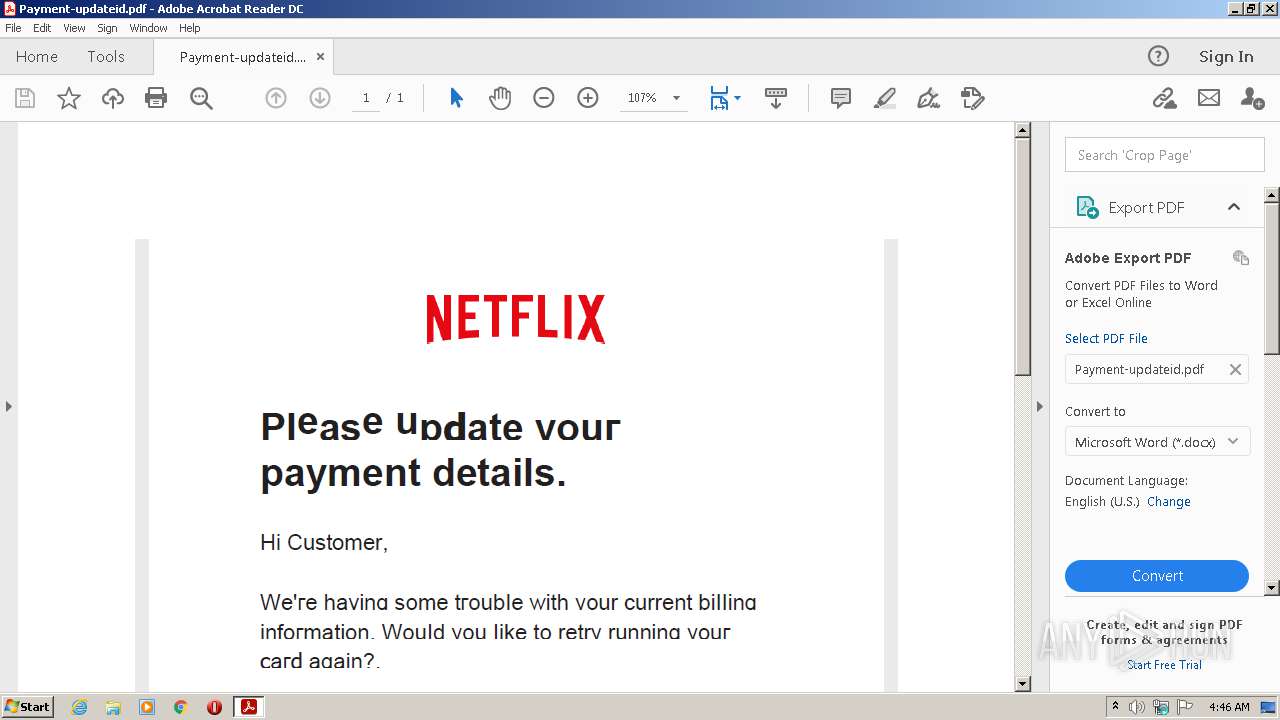Viewport: 1280px width, 720px height.
Task: Open Chrome from the taskbar
Action: pyautogui.click(x=181, y=707)
